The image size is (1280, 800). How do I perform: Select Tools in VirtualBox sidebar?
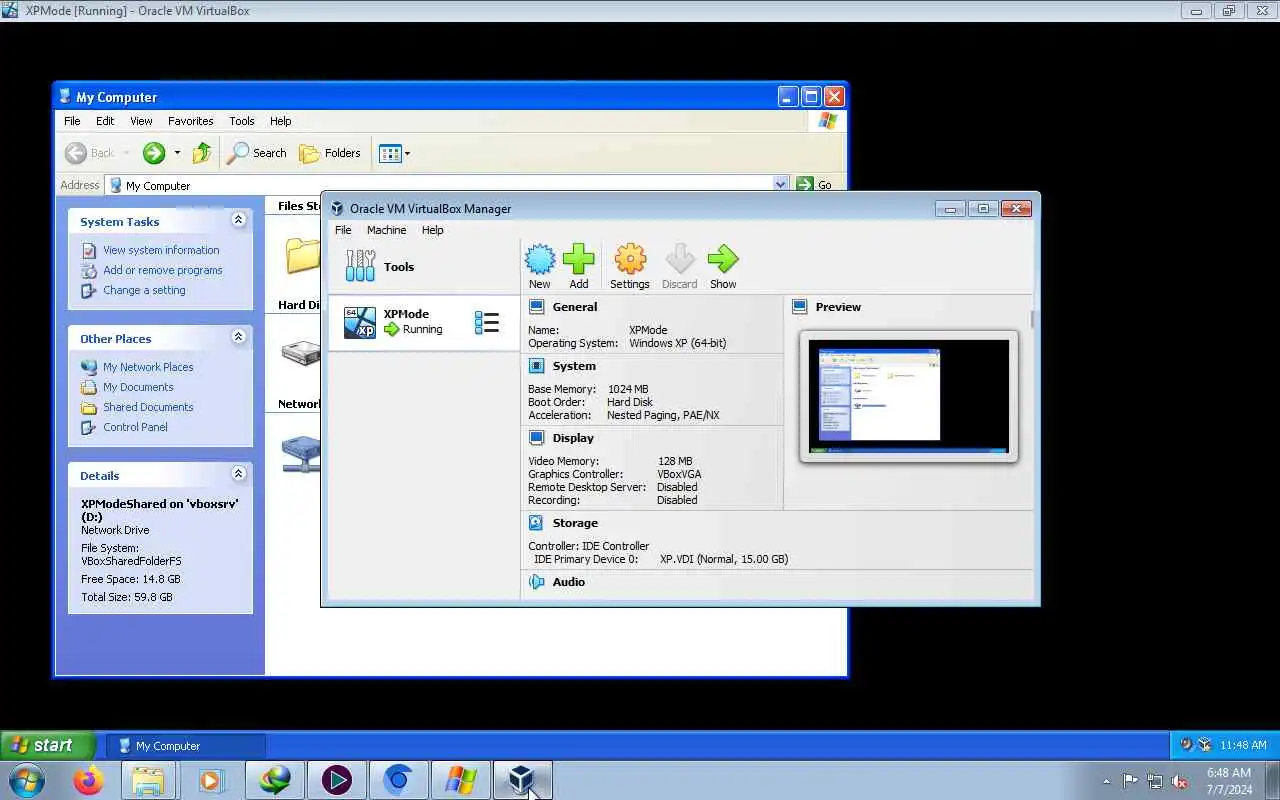pyautogui.click(x=424, y=267)
